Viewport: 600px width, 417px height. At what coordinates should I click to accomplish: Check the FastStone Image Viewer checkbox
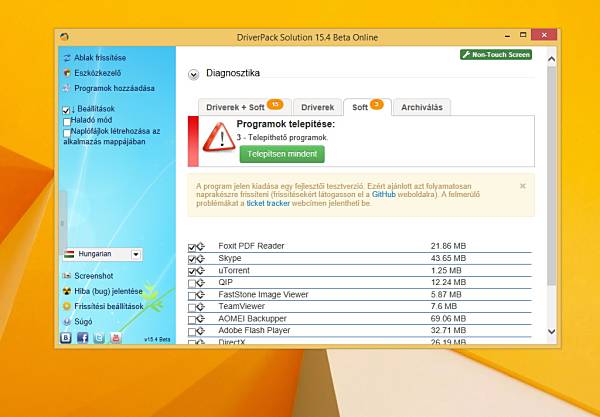coord(192,296)
